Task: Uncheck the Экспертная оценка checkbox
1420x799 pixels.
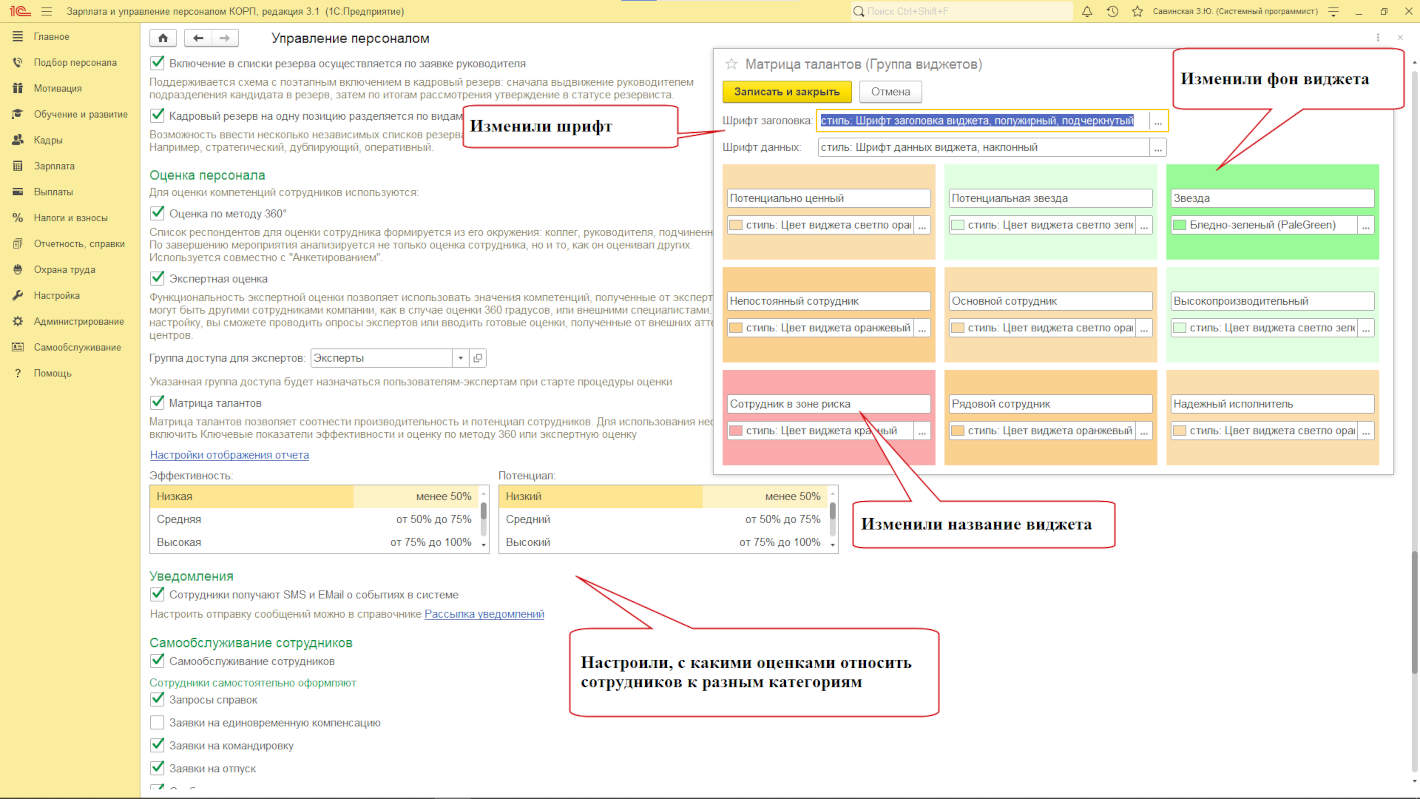Action: [x=157, y=279]
